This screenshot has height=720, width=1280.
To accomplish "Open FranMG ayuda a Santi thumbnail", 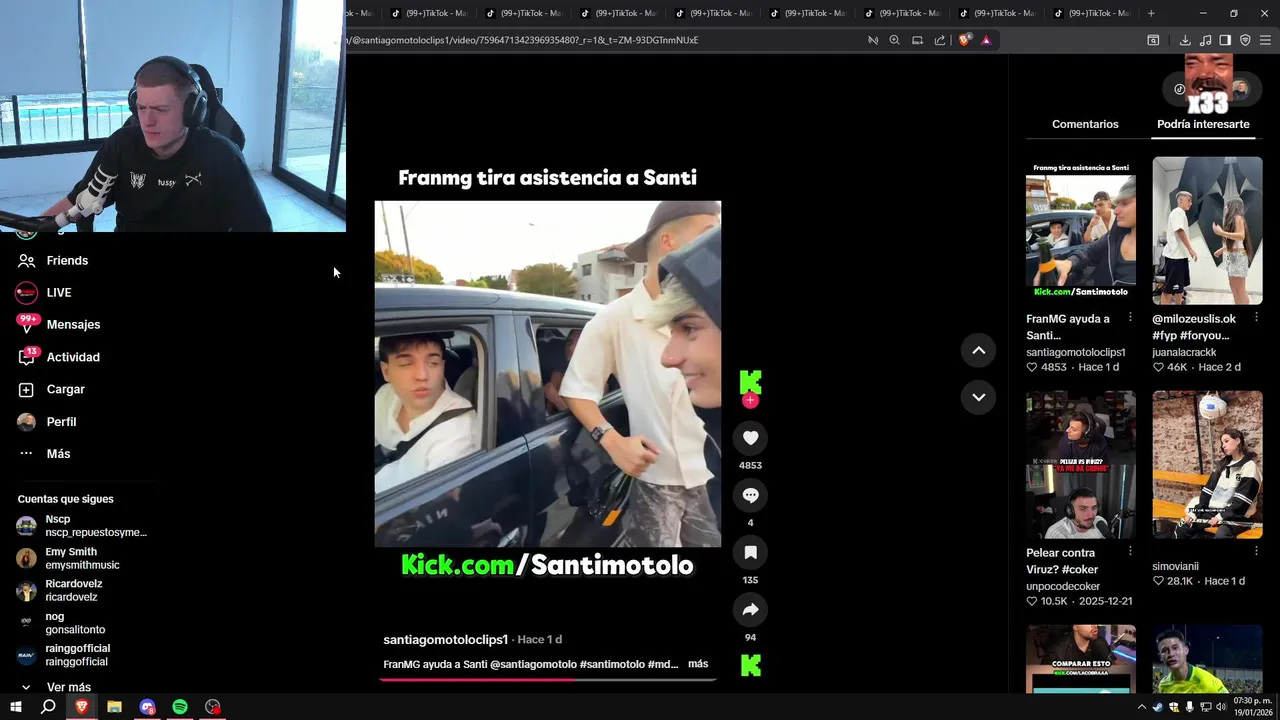I will [1081, 230].
